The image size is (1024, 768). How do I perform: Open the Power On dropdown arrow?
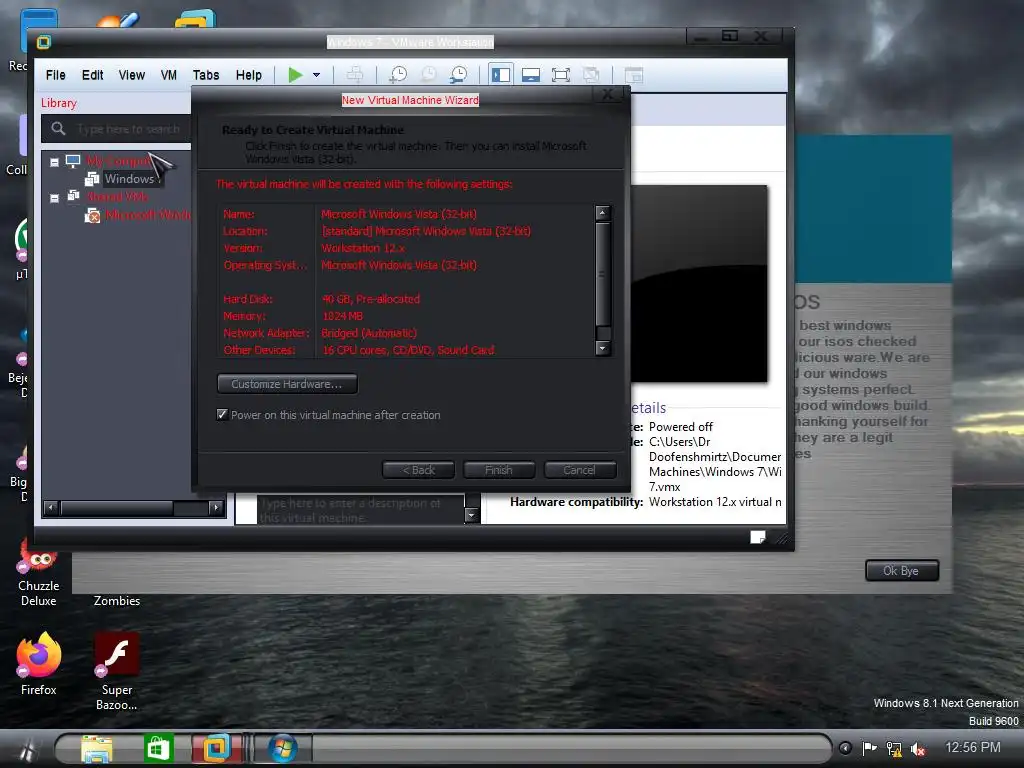(x=317, y=75)
